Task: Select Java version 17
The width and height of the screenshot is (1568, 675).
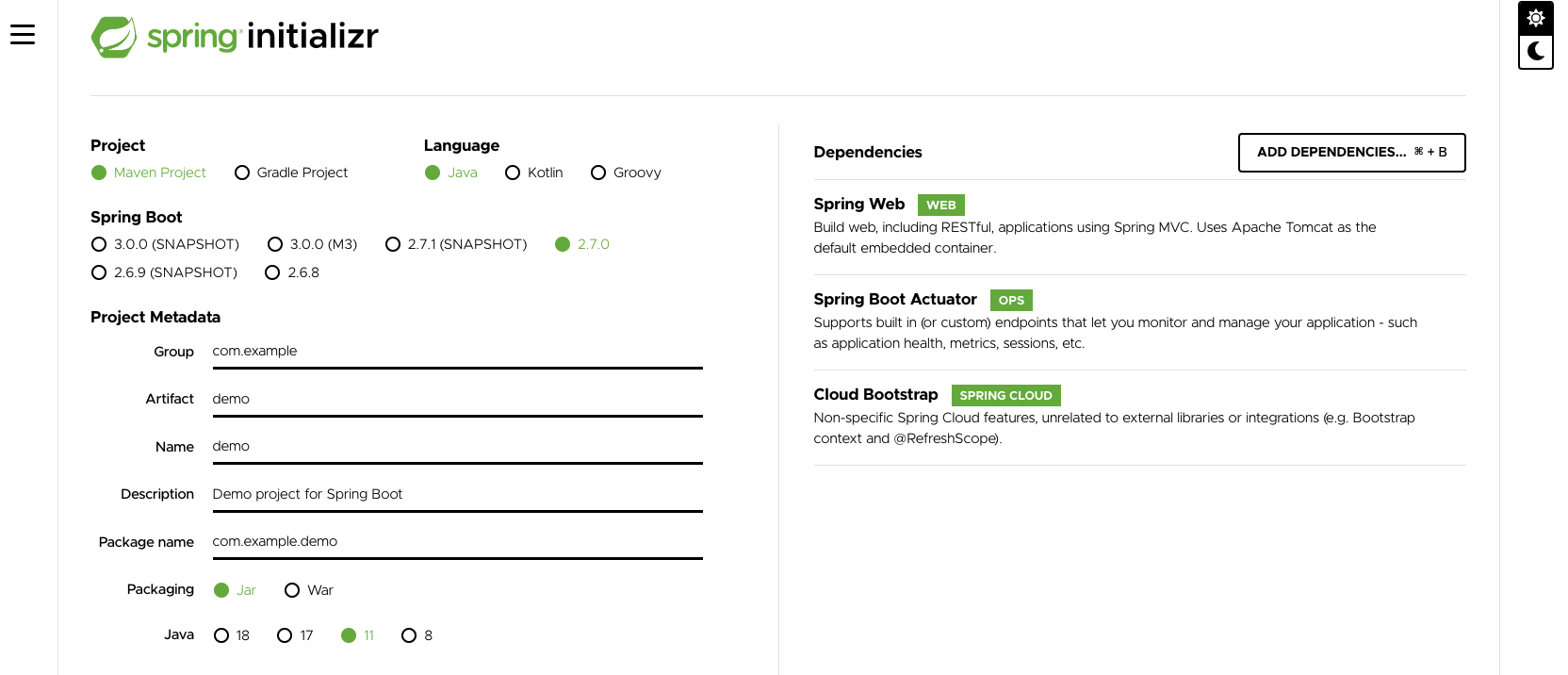Action: click(x=295, y=635)
